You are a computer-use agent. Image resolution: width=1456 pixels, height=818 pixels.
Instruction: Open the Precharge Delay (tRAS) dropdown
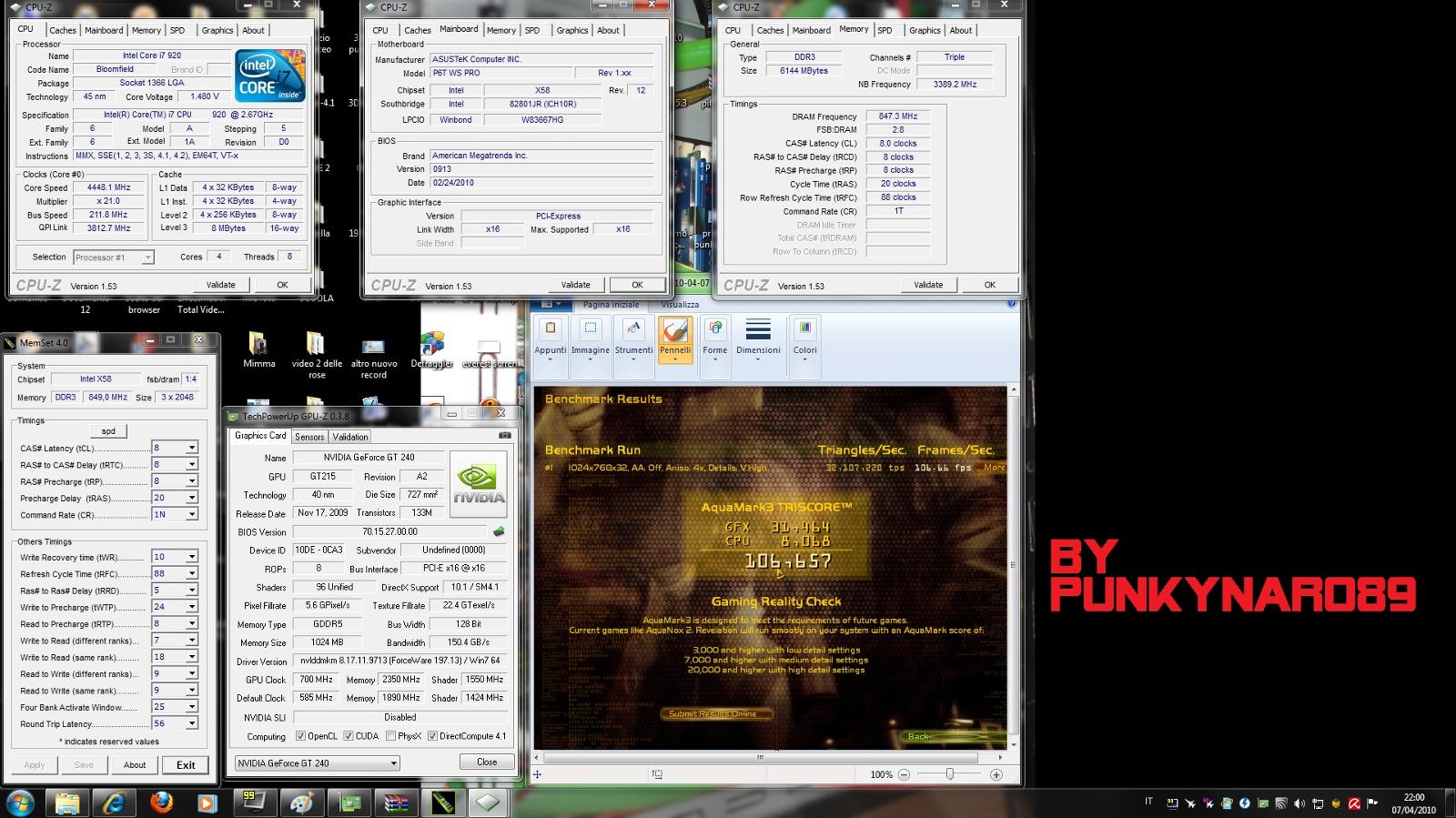point(192,498)
